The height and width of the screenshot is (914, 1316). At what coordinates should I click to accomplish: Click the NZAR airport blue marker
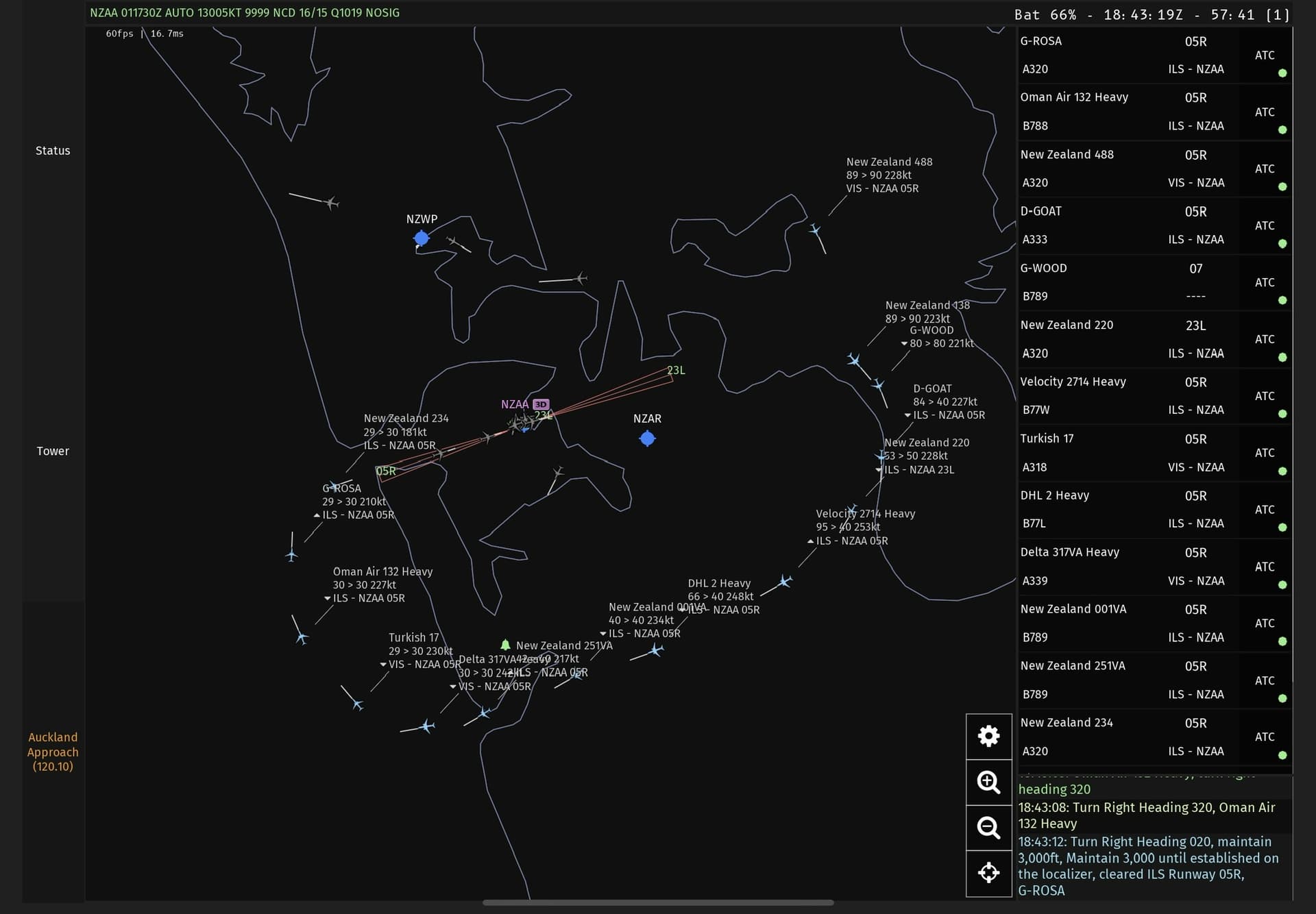(647, 439)
